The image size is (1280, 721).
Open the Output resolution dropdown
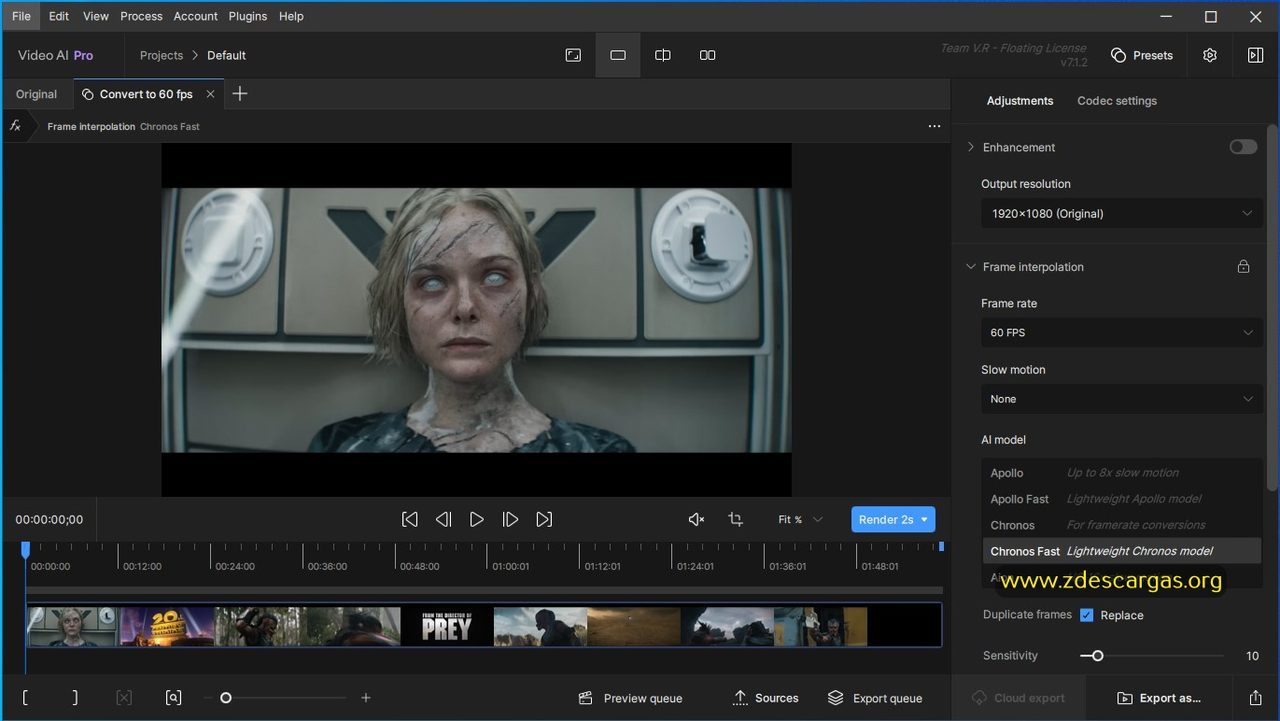click(x=1122, y=214)
